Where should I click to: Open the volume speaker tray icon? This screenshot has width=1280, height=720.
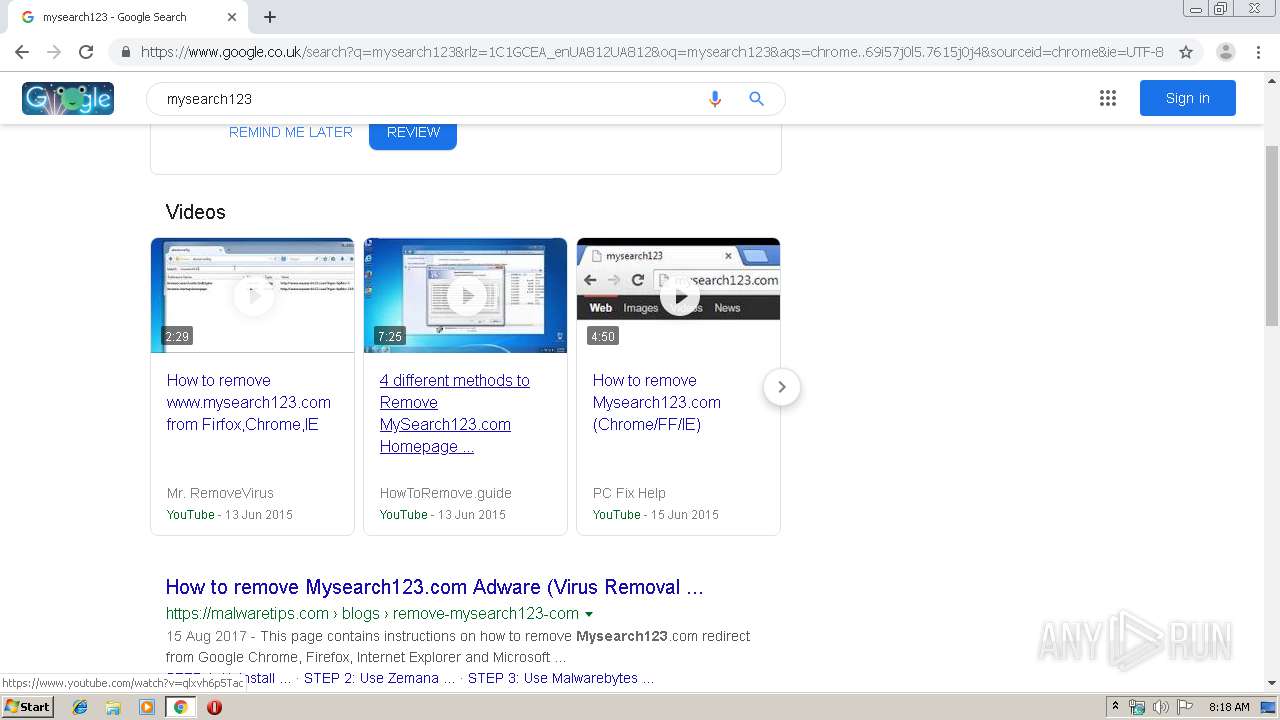[1160, 707]
